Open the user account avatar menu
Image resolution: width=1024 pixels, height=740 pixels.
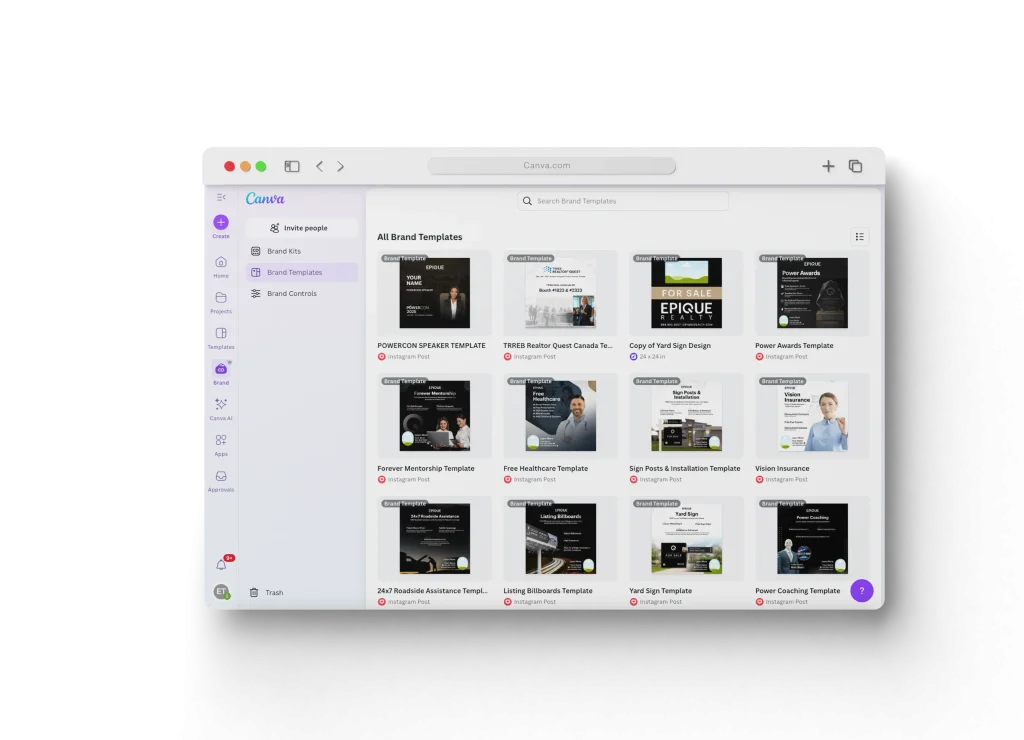[221, 592]
